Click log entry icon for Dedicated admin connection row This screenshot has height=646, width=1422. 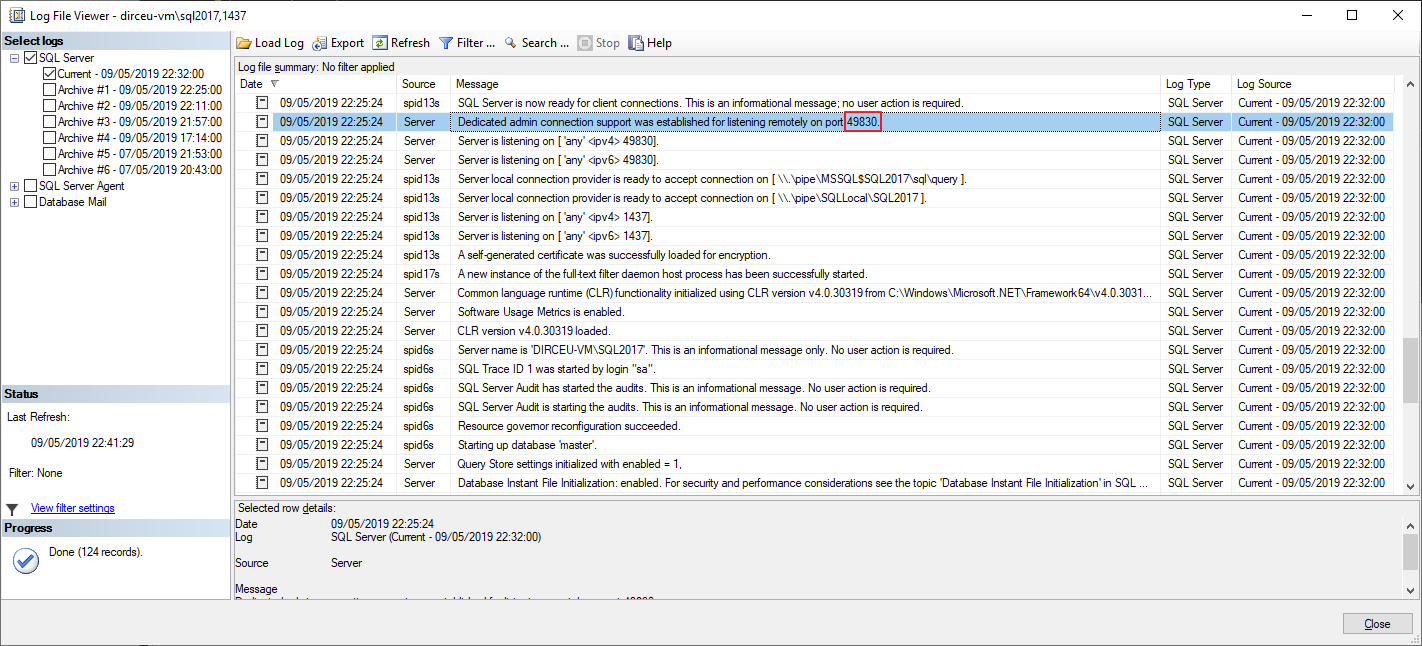(x=262, y=122)
